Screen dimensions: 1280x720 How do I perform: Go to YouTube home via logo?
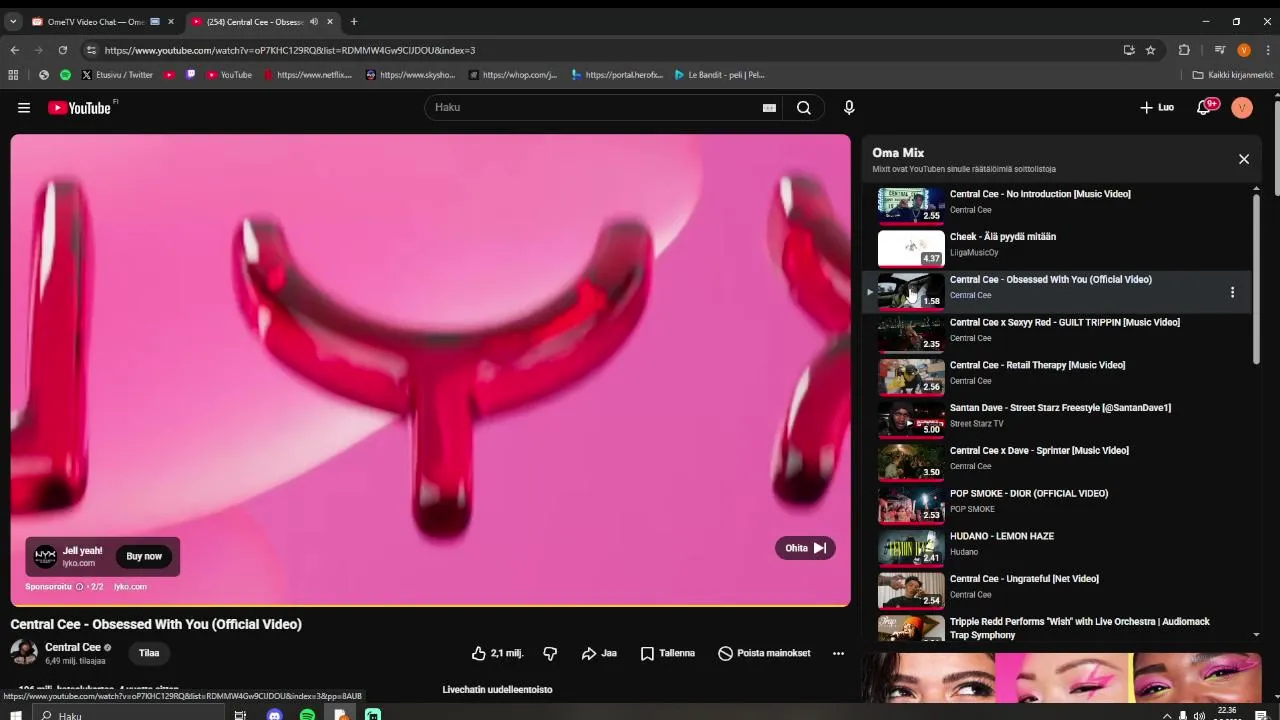coord(79,108)
